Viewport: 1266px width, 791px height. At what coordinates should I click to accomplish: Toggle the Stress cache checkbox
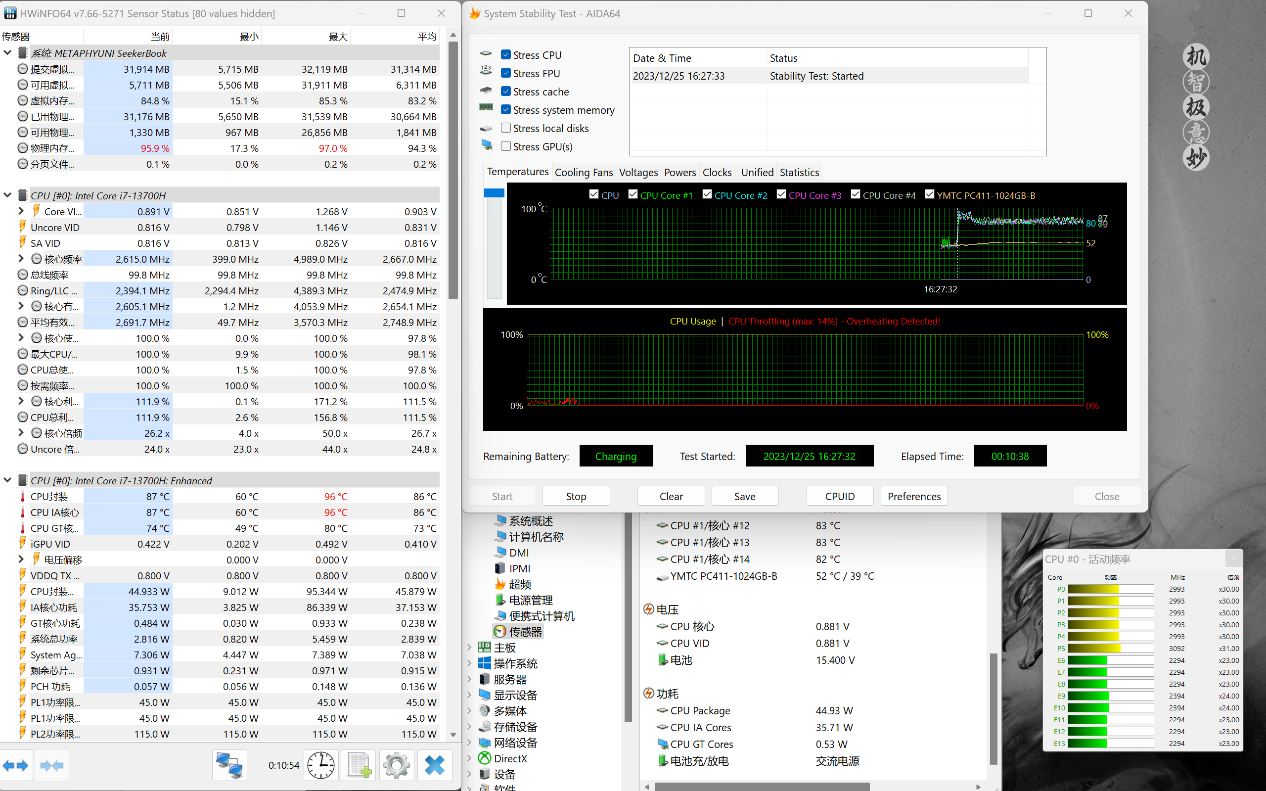point(506,91)
